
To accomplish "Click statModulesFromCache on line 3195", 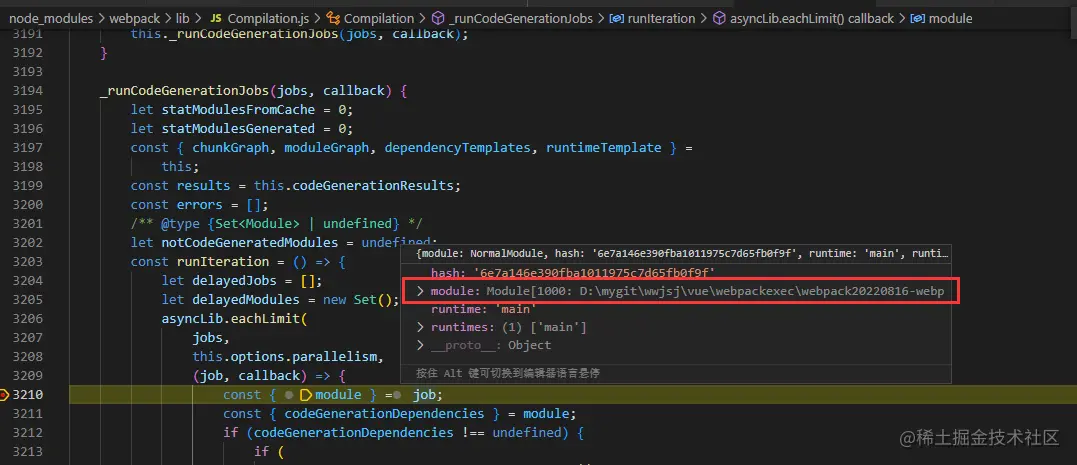I will click(238, 109).
